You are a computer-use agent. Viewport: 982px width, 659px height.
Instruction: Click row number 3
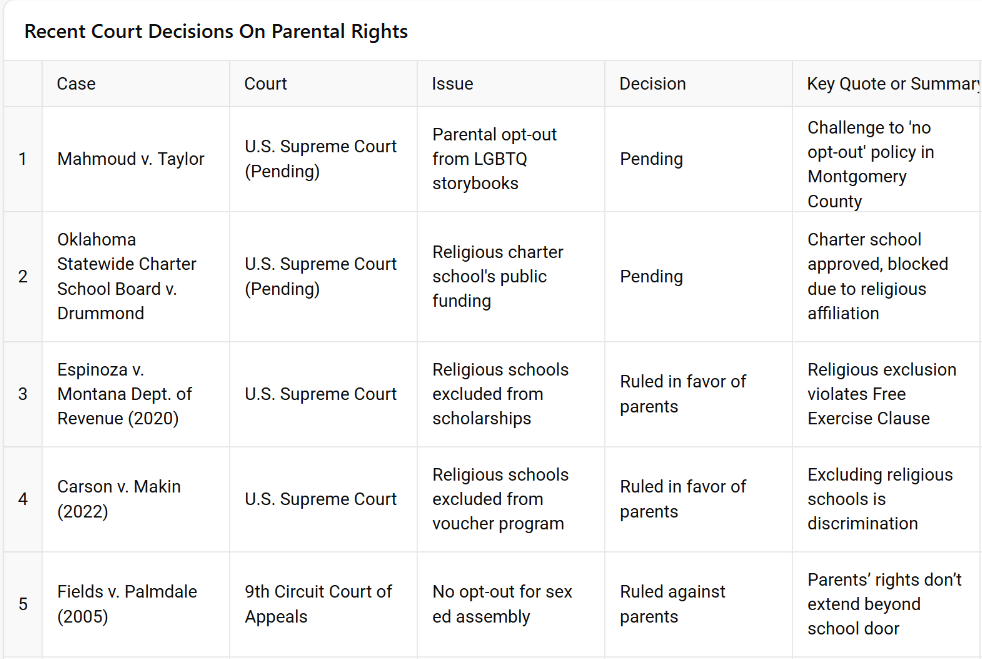(23, 394)
